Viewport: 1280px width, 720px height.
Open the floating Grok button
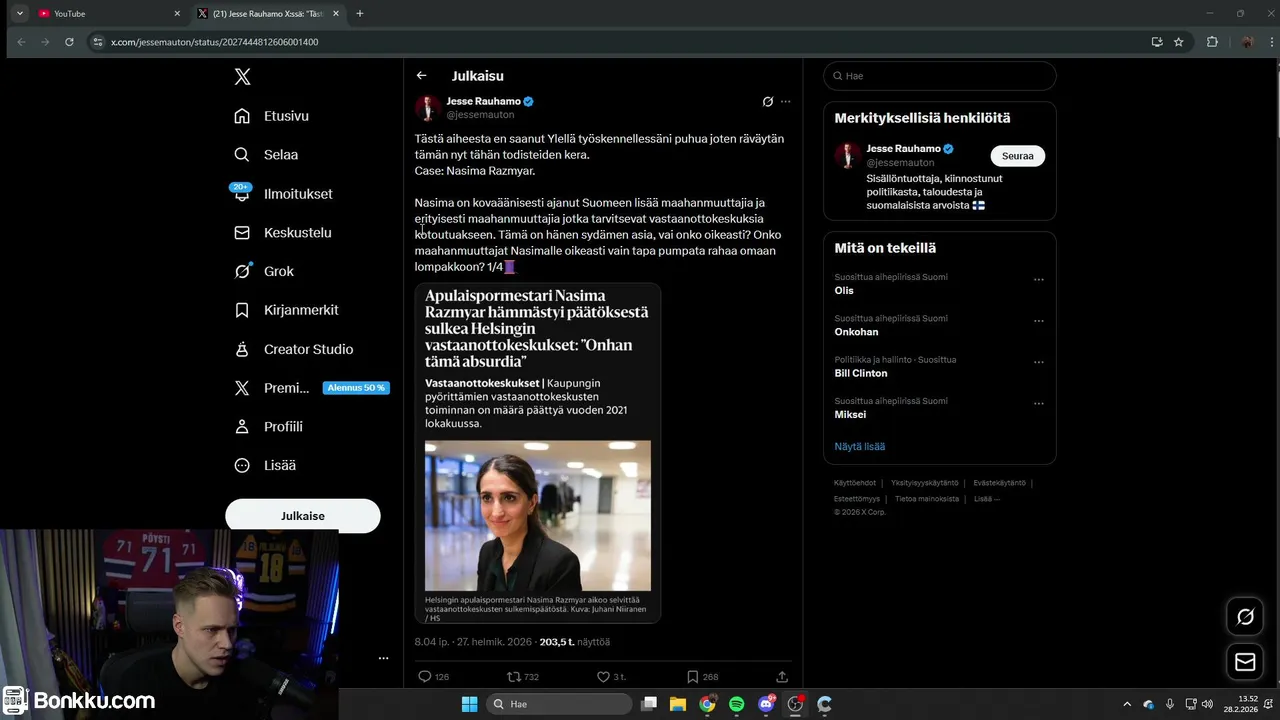click(x=1245, y=617)
